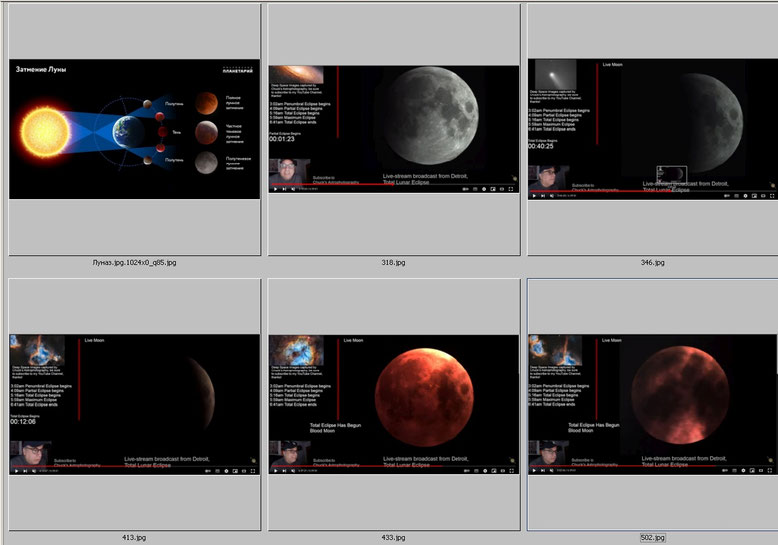Click the file name label '346.jpg'

click(652, 263)
